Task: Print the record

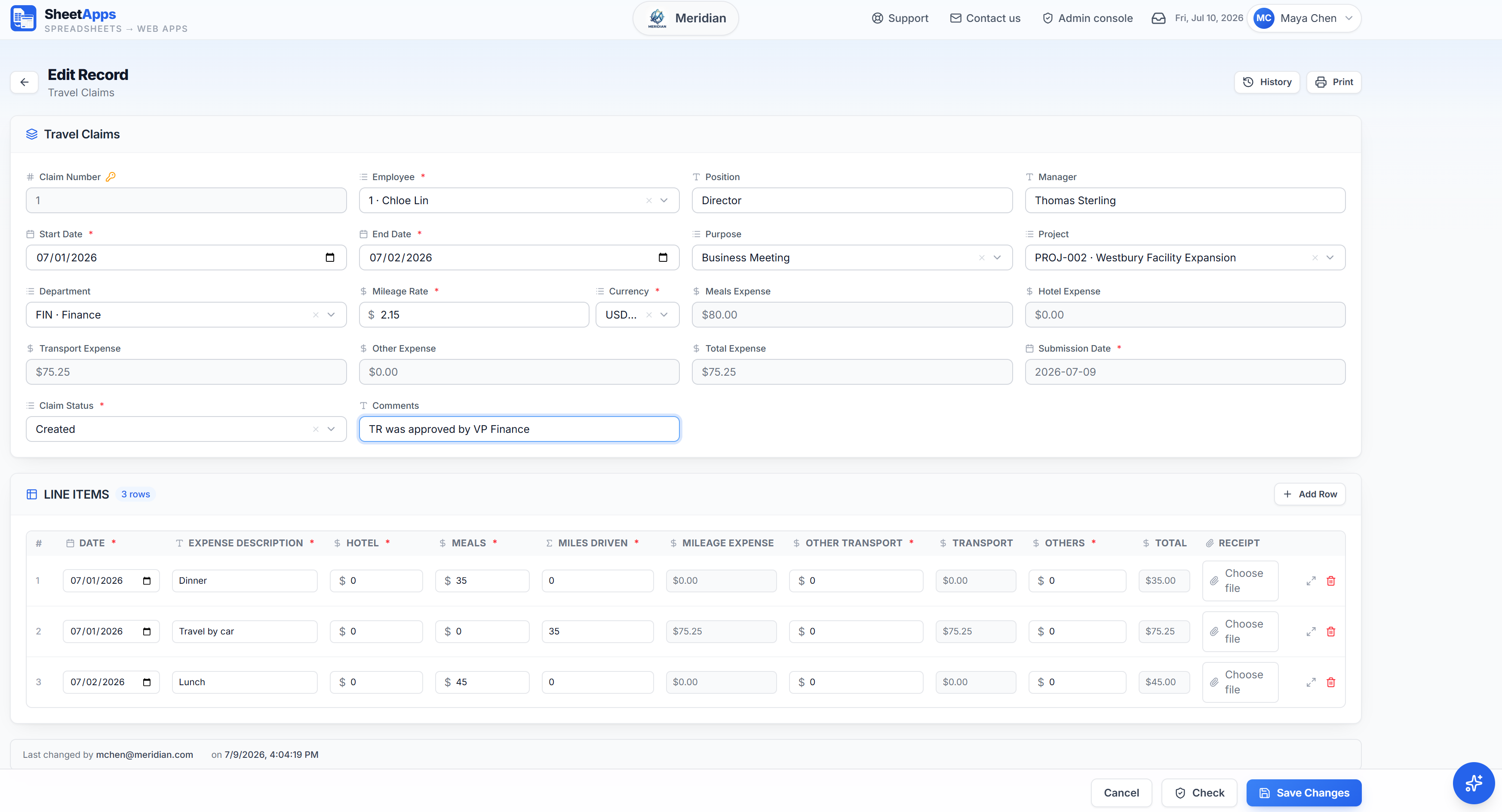Action: (1333, 82)
